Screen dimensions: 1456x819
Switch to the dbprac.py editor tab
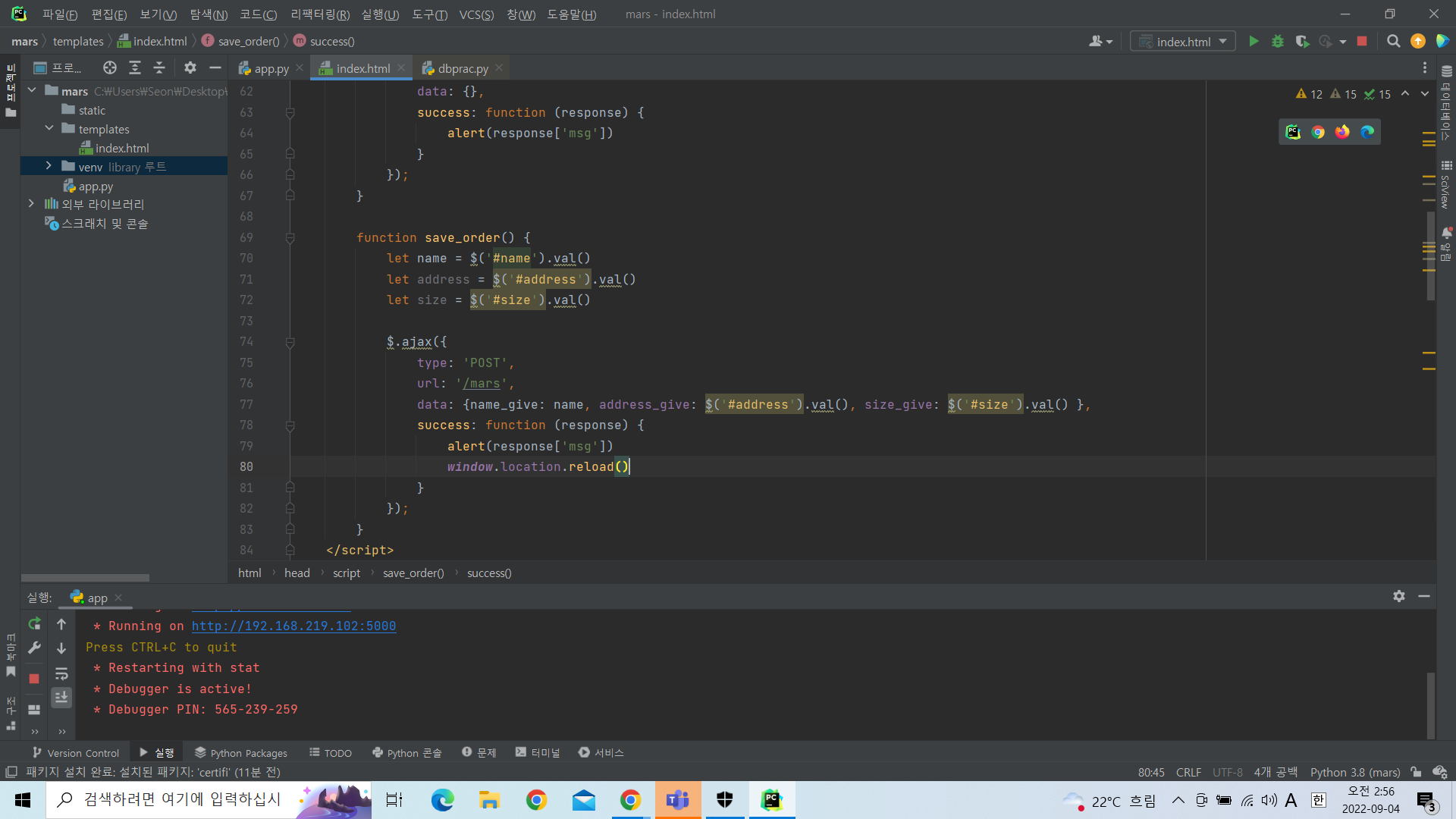point(463,68)
